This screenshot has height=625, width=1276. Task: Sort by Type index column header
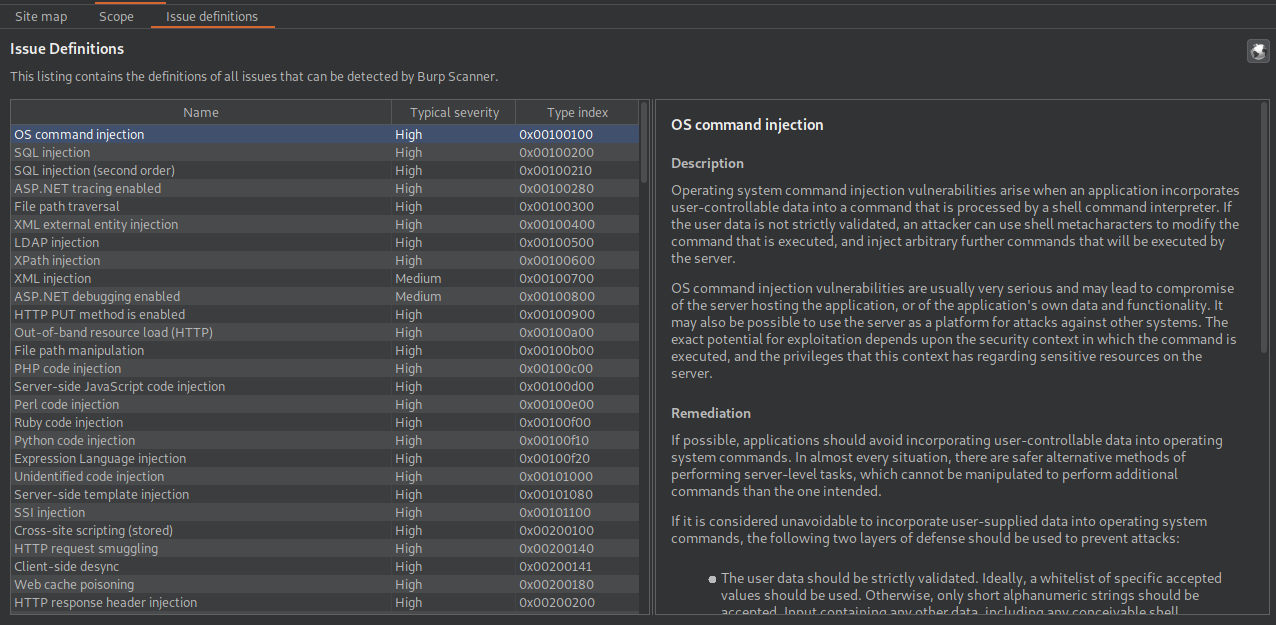tap(577, 112)
